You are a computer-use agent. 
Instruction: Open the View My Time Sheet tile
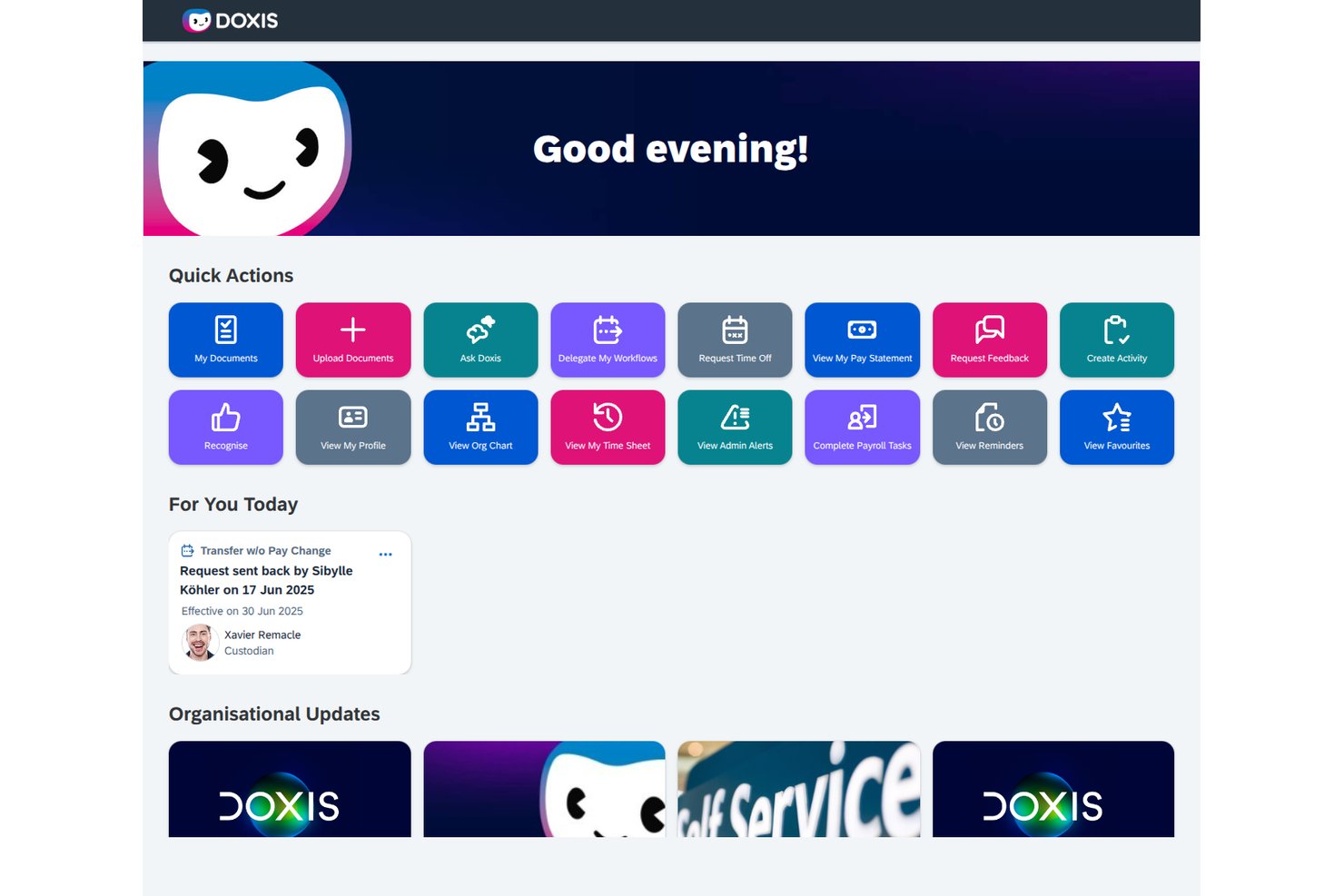pyautogui.click(x=608, y=428)
